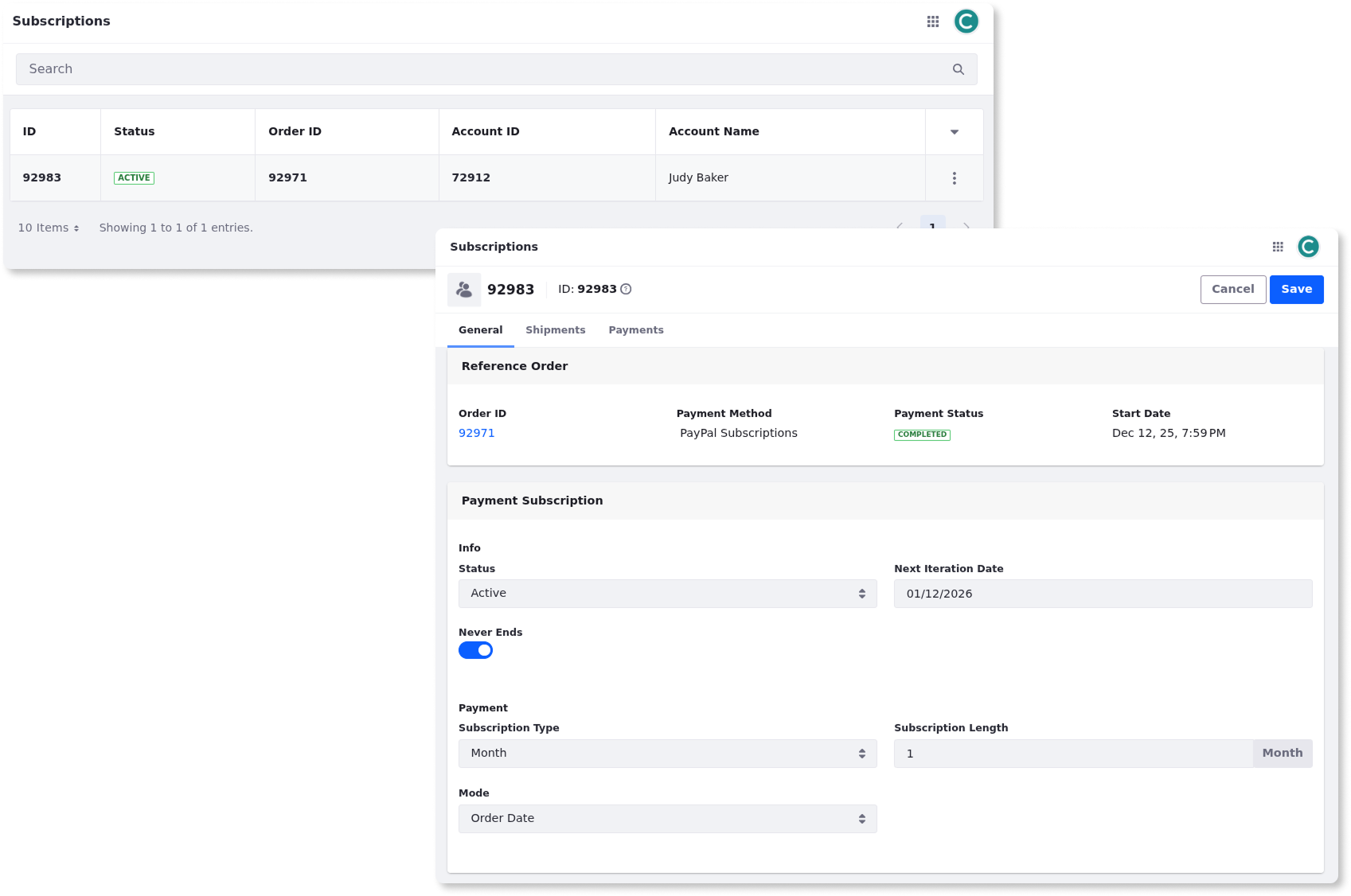Click PayPal Subscriptions payment method text
Screen dimensions: 1351x896
(738, 433)
